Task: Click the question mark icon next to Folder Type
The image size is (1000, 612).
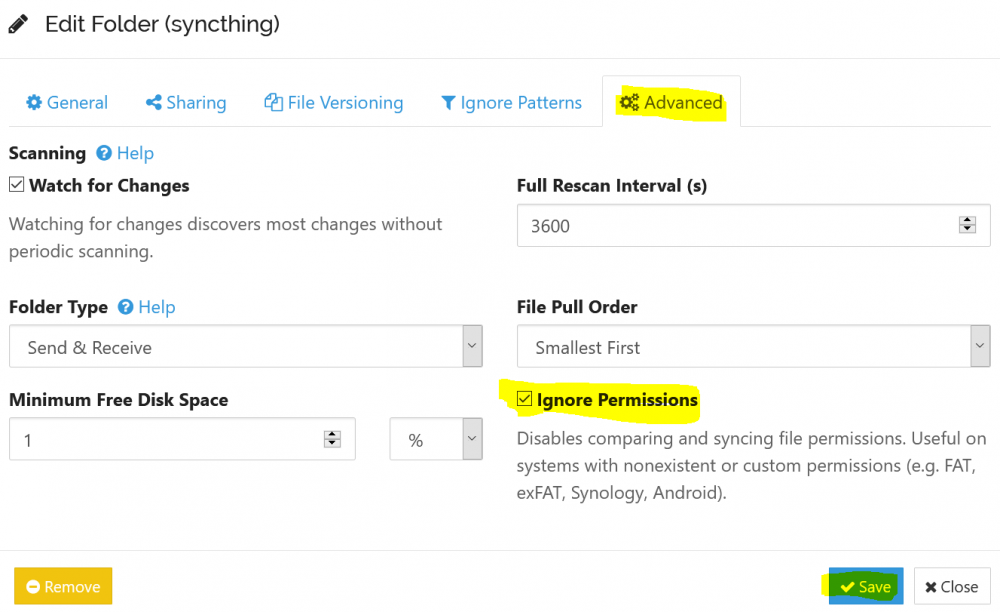Action: 126,307
